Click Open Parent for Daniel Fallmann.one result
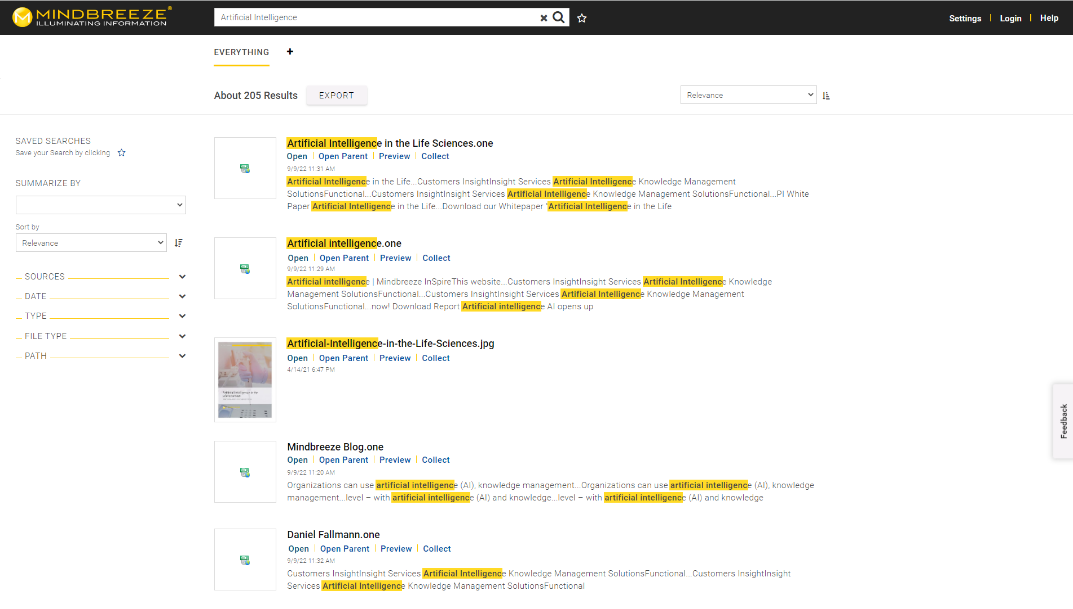The height and width of the screenshot is (609, 1073). 345,549
